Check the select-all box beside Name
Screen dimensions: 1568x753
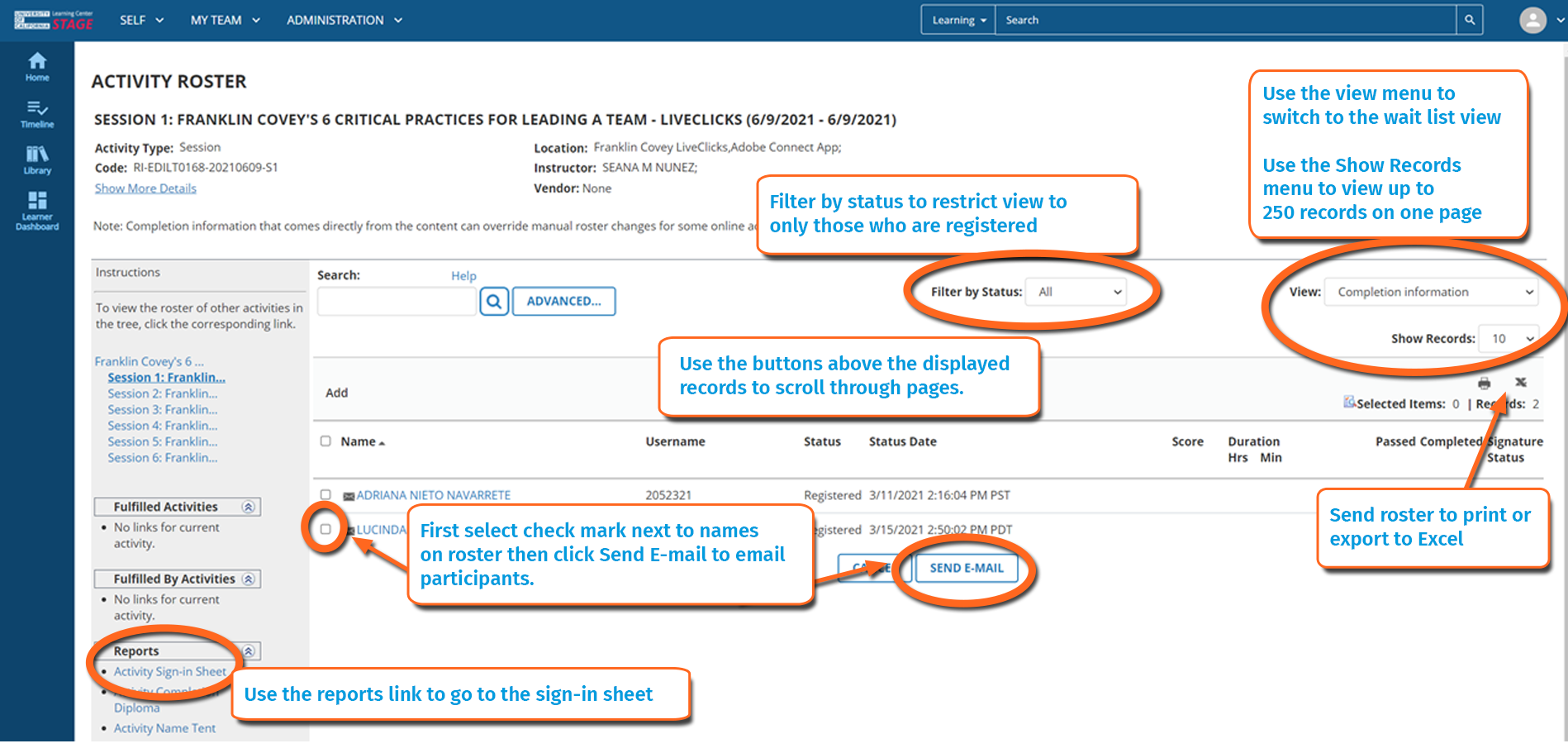tap(325, 441)
